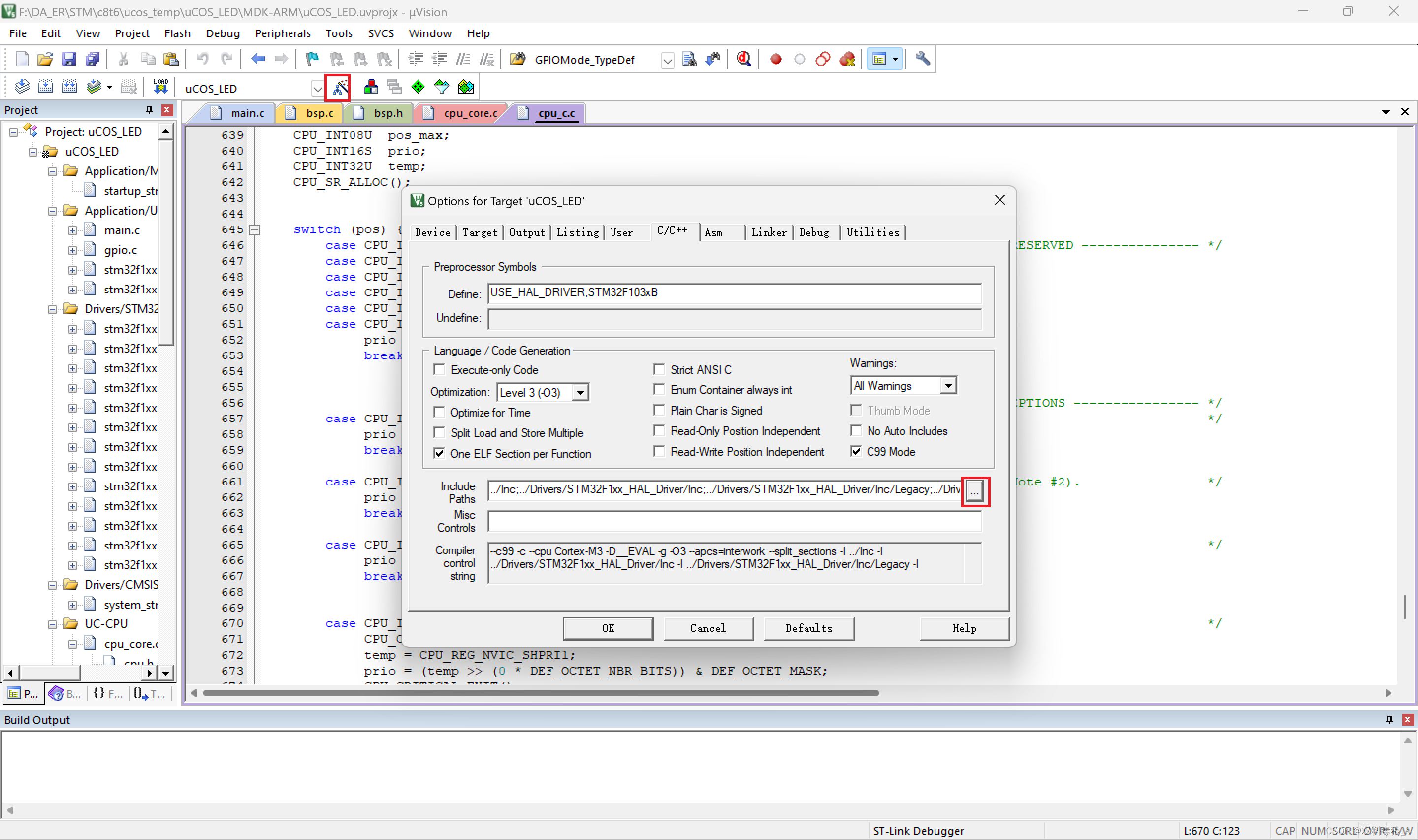
Task: Click the Save All toolbar icon
Action: coord(92,59)
